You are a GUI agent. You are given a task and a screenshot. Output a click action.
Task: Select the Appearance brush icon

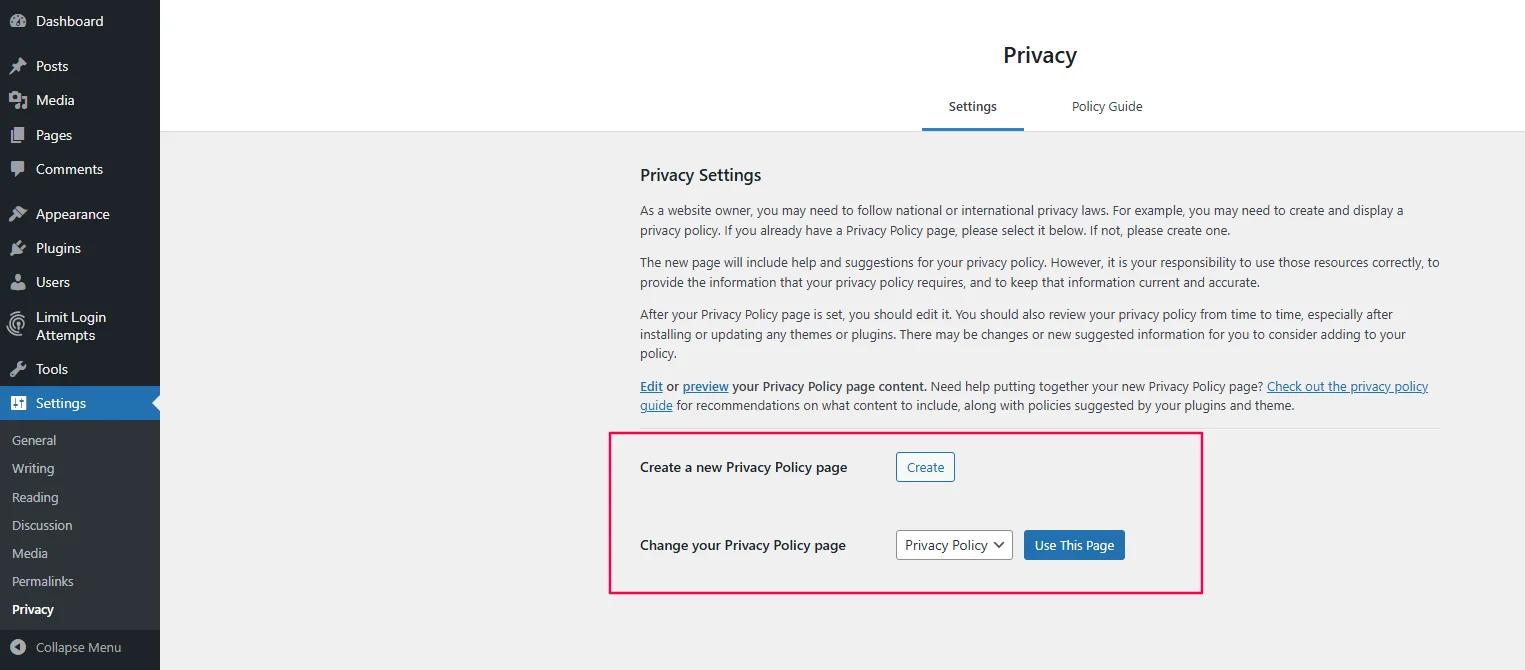[20, 213]
